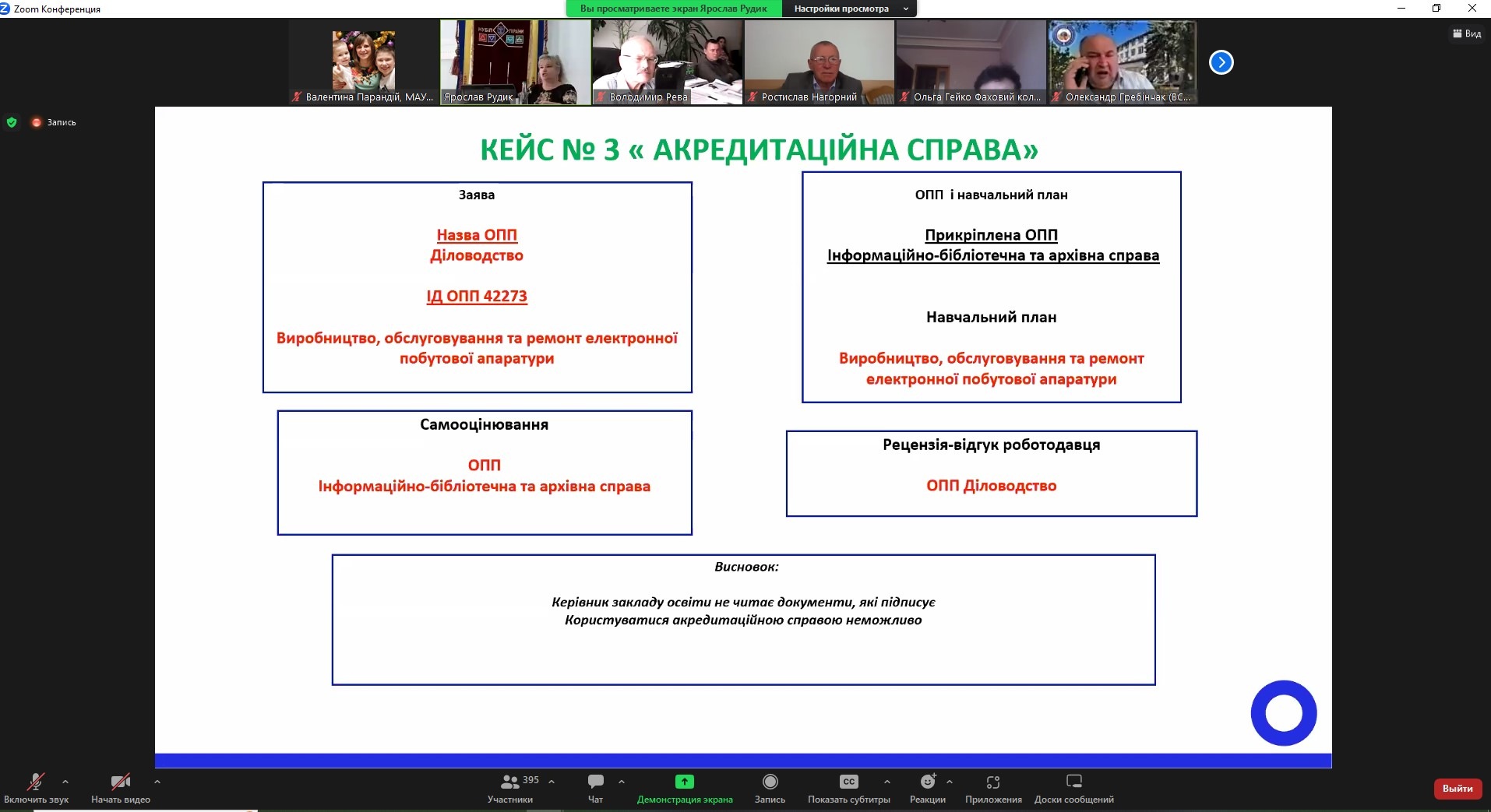
Task: Minimize the Zoom Конференция window
Action: [x=1401, y=9]
